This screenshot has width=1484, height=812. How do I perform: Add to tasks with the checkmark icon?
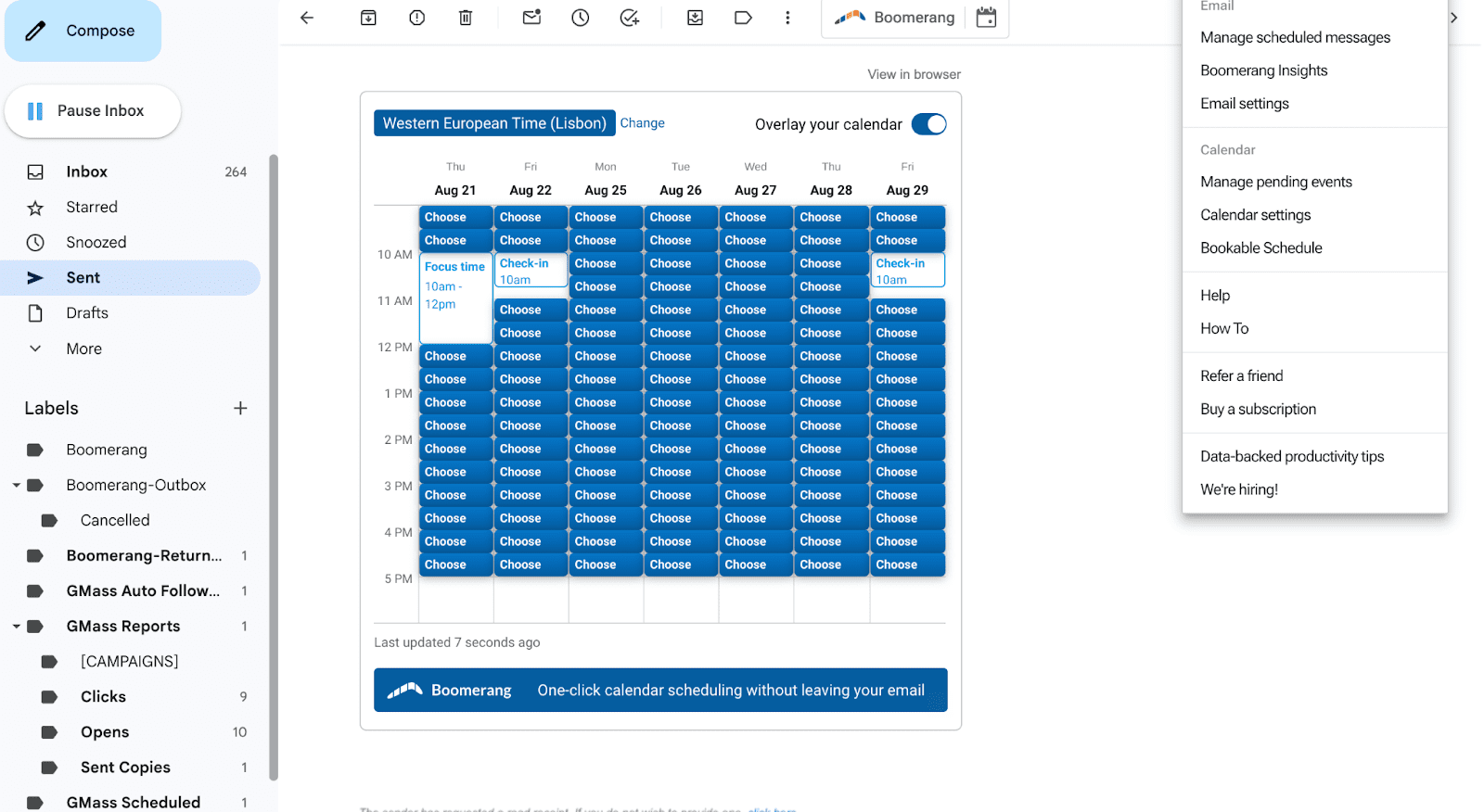[630, 18]
